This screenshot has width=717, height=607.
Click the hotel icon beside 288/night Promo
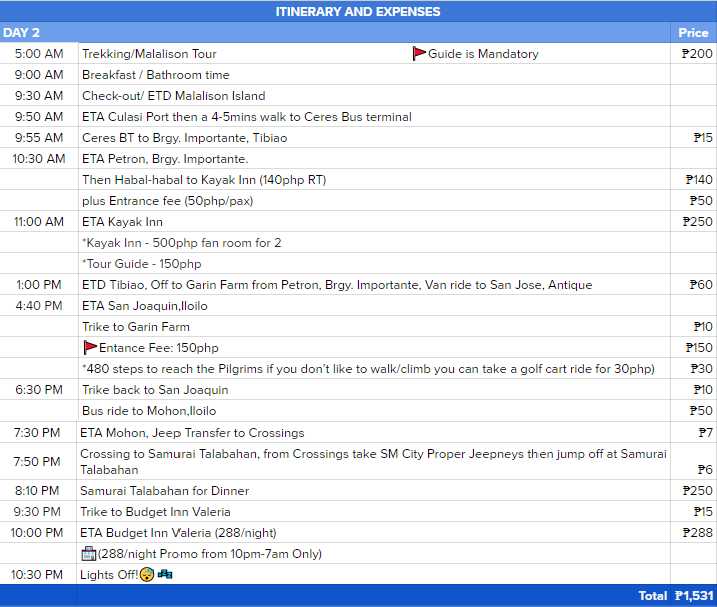click(88, 553)
